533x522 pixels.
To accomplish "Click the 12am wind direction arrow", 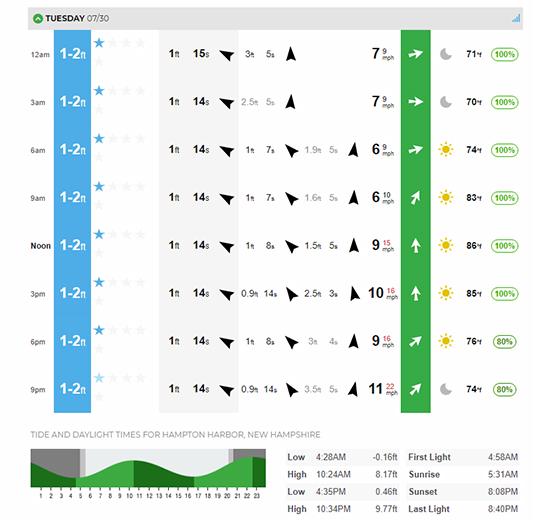I will click(x=415, y=54).
